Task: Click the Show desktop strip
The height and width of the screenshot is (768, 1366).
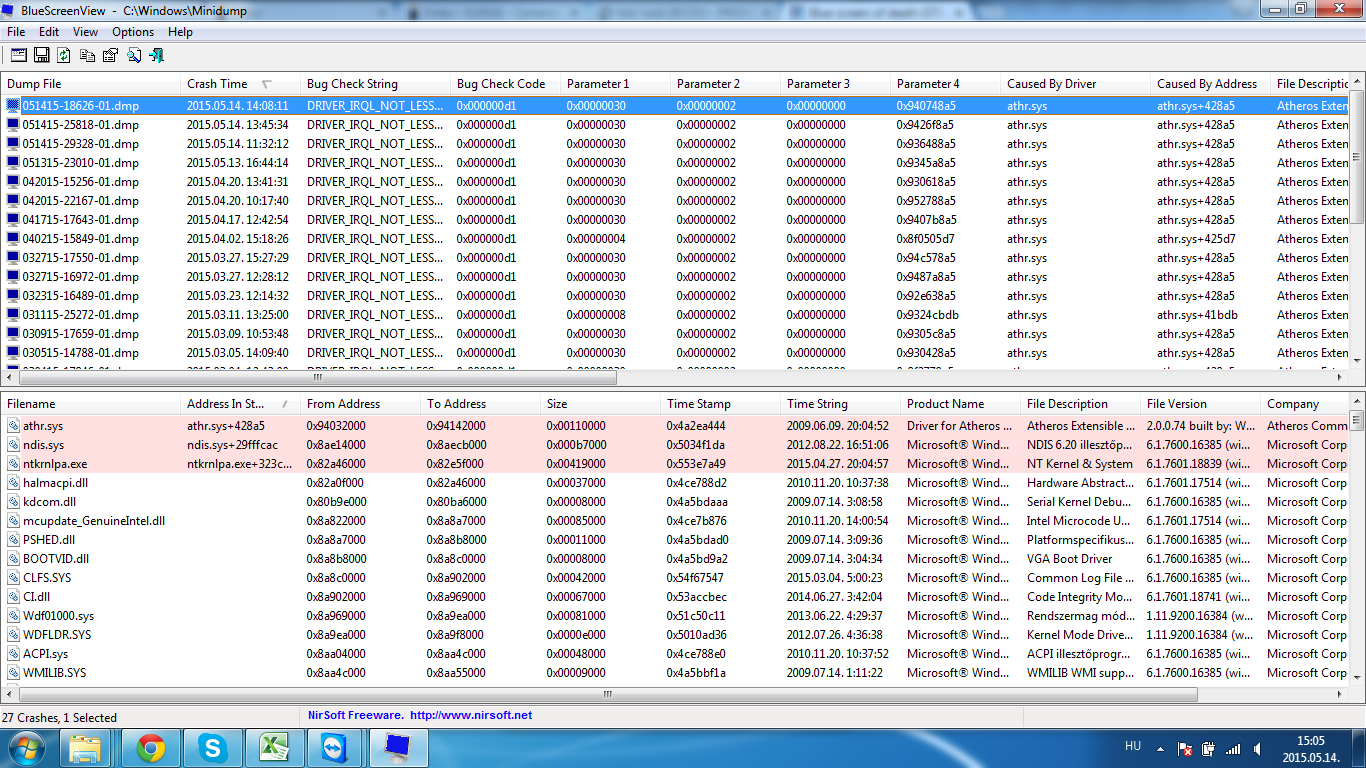Action: 1359,748
